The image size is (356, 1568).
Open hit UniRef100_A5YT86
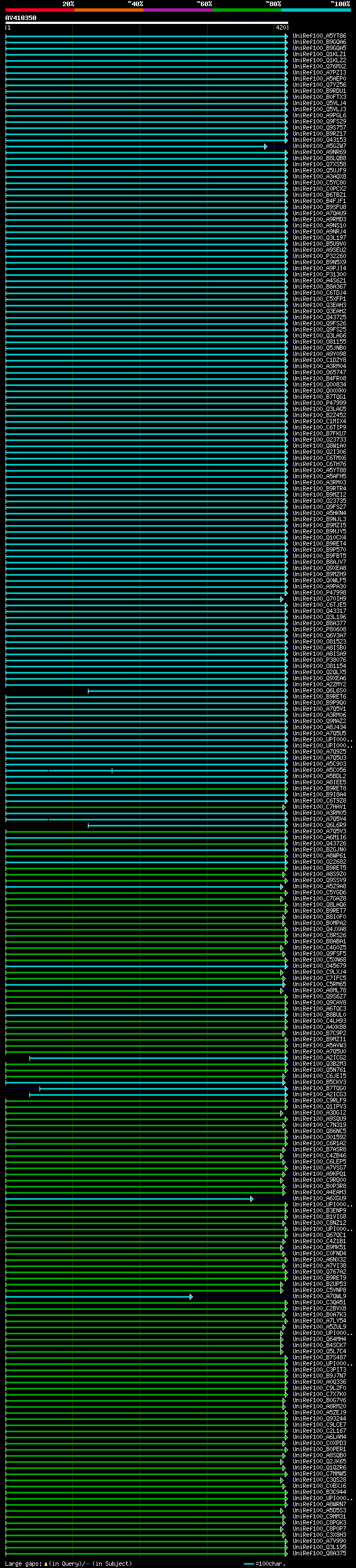coord(319,36)
